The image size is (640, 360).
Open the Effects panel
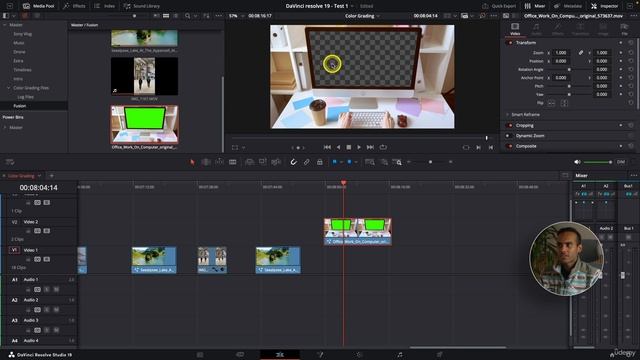click(74, 6)
